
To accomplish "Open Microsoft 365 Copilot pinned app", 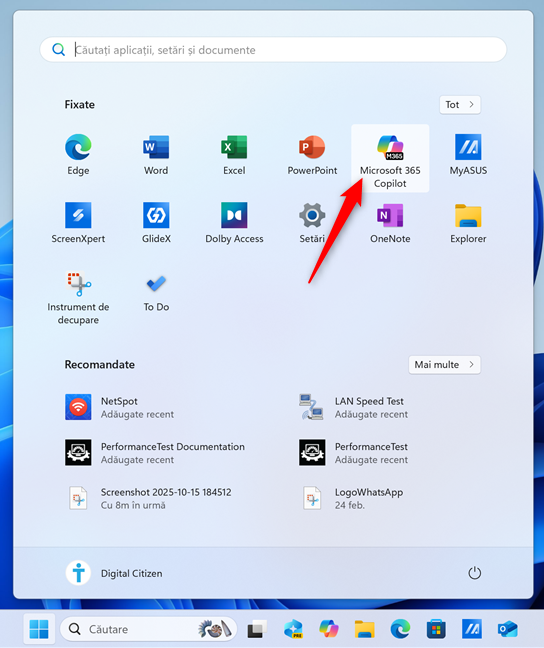I will pos(390,158).
